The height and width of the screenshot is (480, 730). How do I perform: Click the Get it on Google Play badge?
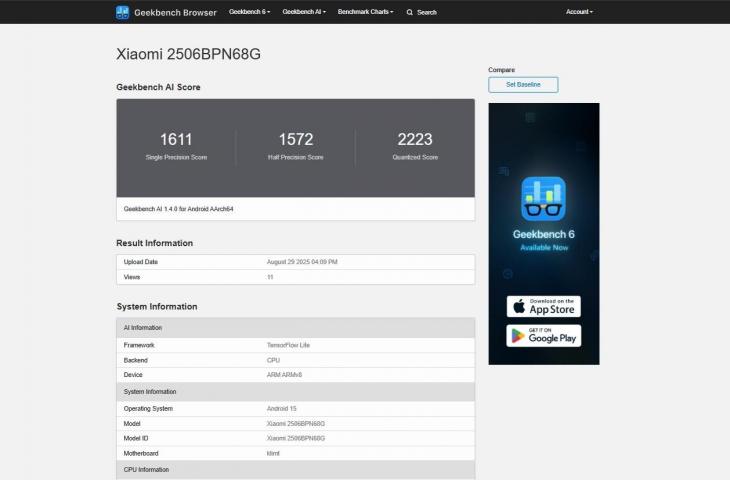click(543, 336)
